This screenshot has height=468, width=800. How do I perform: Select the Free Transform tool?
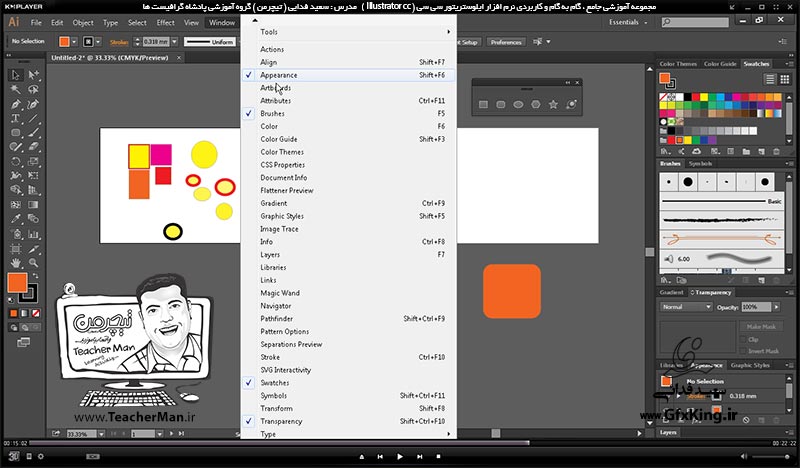coord(33,176)
